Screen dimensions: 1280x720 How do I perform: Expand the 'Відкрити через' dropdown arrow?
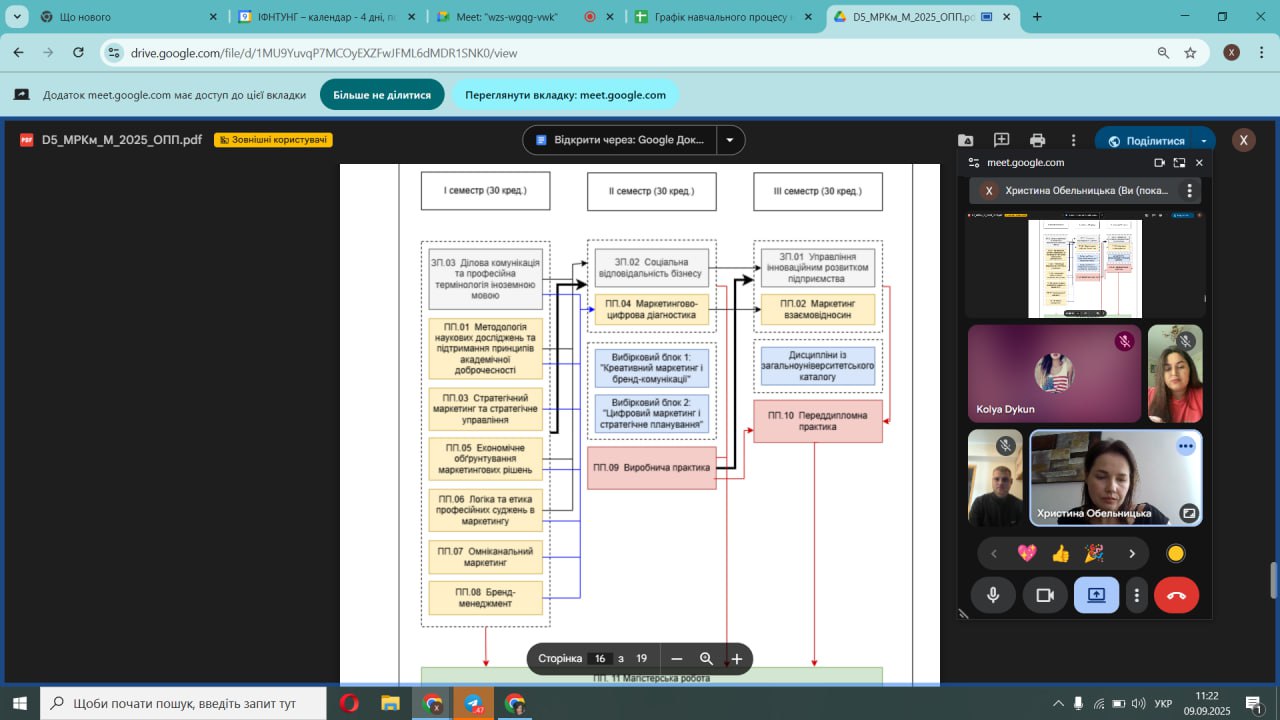click(x=730, y=140)
